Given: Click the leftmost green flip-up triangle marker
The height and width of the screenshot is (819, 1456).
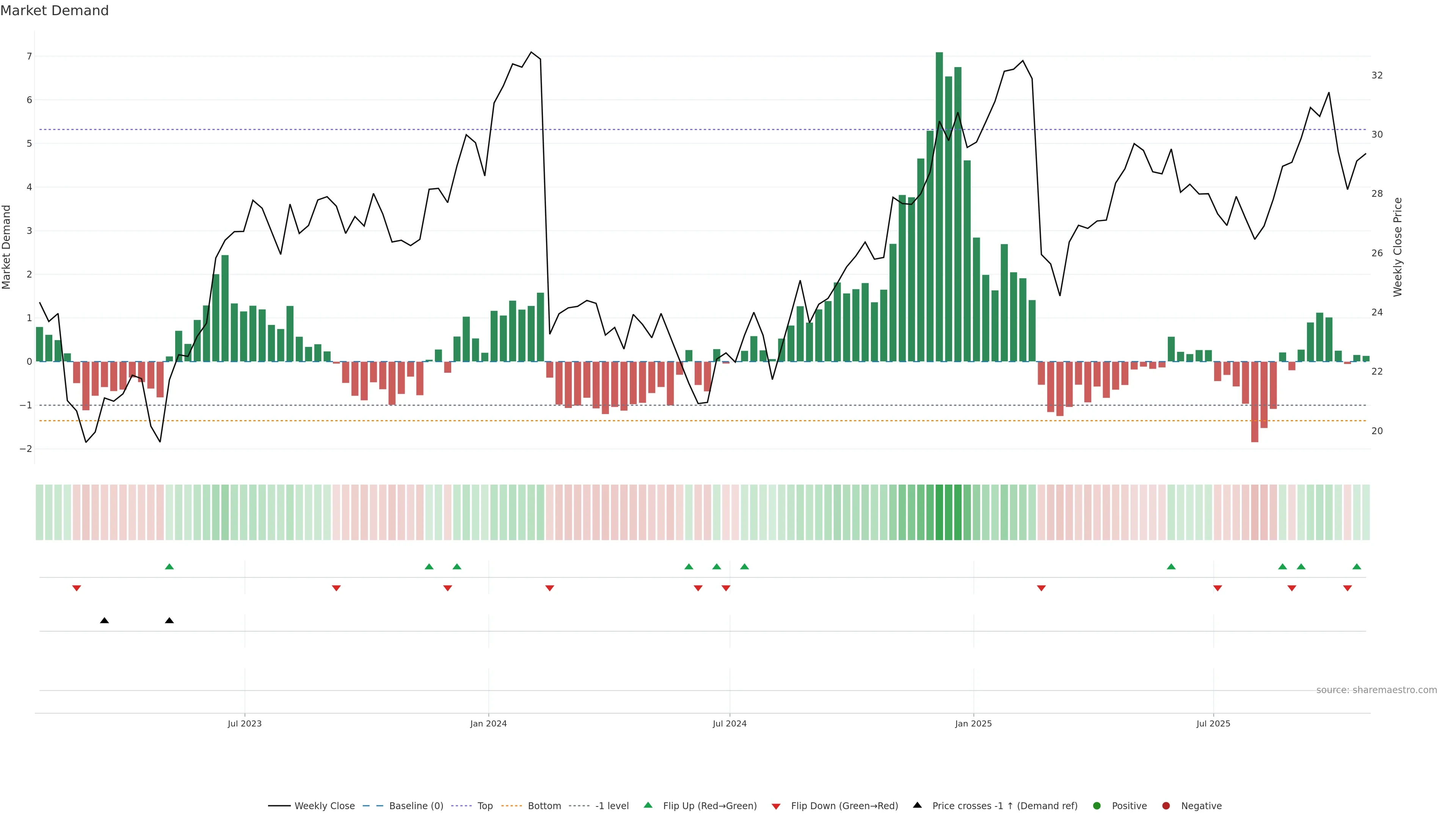Looking at the screenshot, I should point(169,566).
